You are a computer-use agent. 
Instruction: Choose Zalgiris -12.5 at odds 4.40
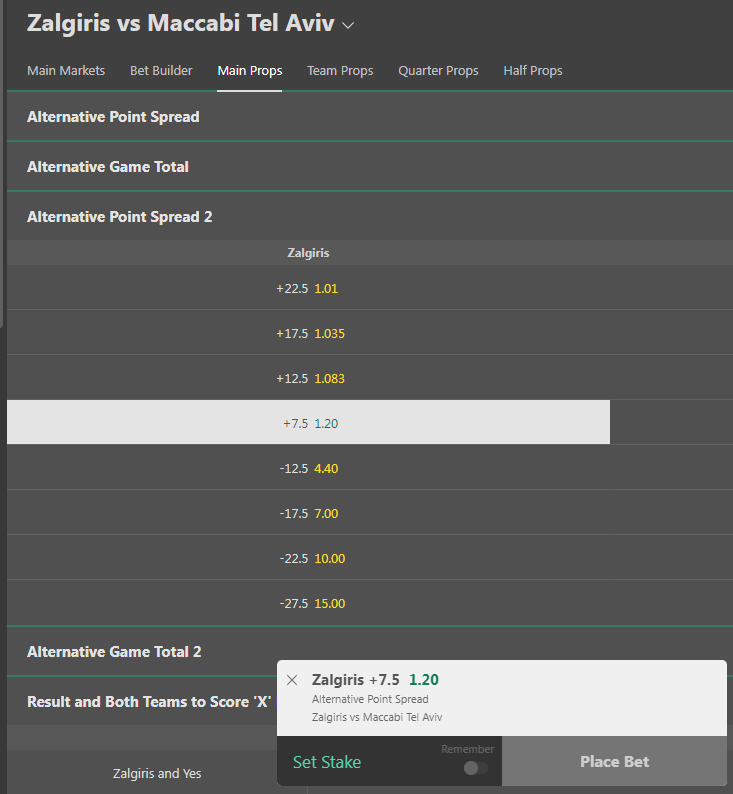[308, 468]
